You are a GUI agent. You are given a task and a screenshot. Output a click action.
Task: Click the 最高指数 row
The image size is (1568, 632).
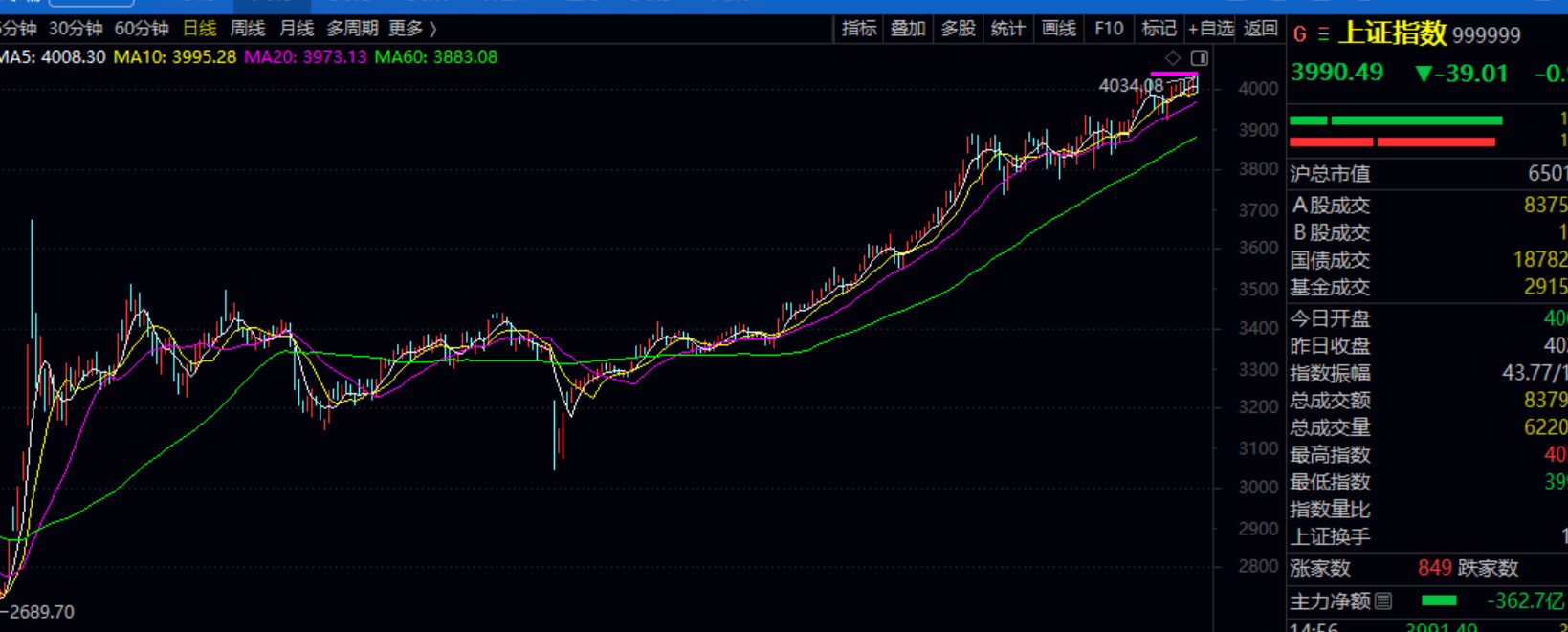1428,455
